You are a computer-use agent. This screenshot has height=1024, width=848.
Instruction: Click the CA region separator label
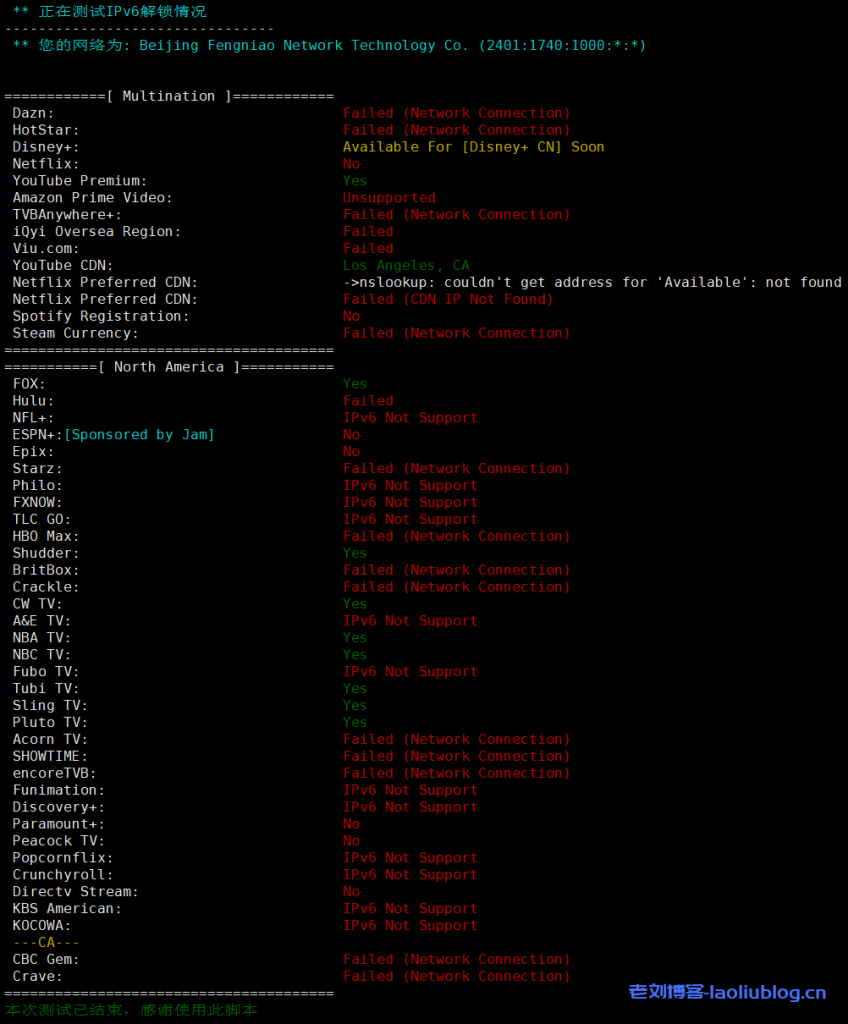coord(46,942)
